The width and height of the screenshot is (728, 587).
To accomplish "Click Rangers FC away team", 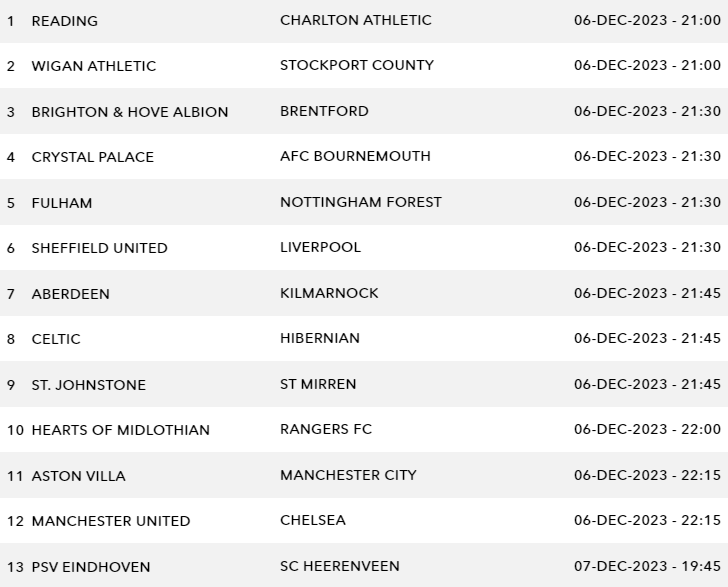I will tap(325, 429).
